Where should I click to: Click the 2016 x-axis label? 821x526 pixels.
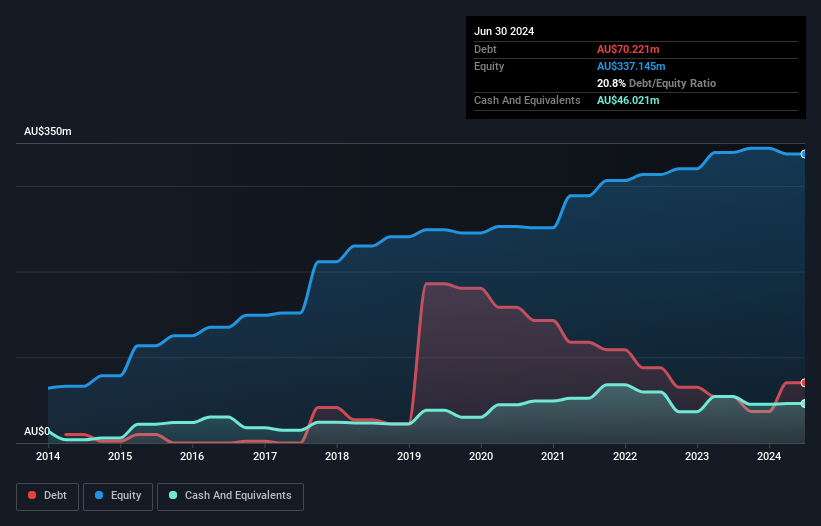tap(192, 456)
